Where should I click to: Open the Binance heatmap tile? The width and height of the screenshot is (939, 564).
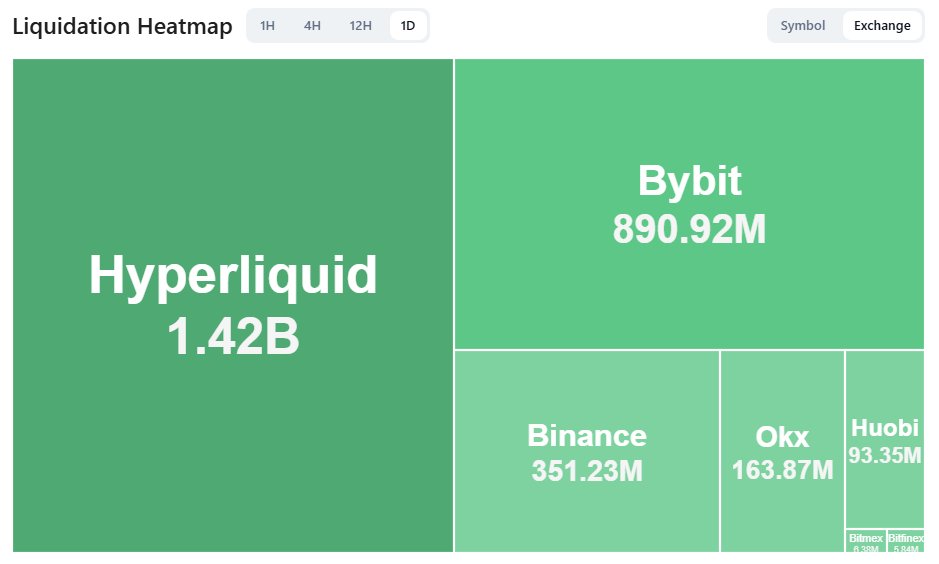tap(587, 451)
